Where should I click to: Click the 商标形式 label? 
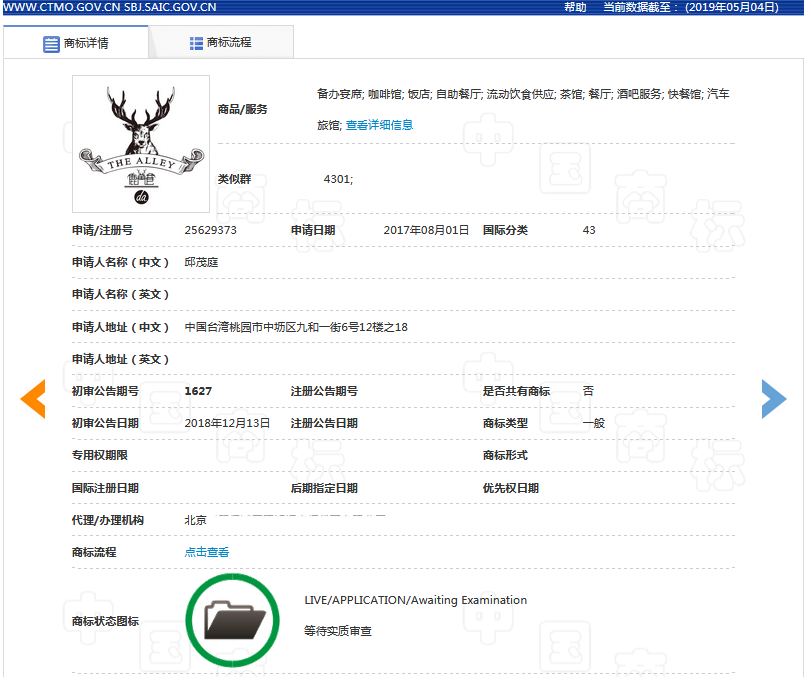tap(505, 455)
